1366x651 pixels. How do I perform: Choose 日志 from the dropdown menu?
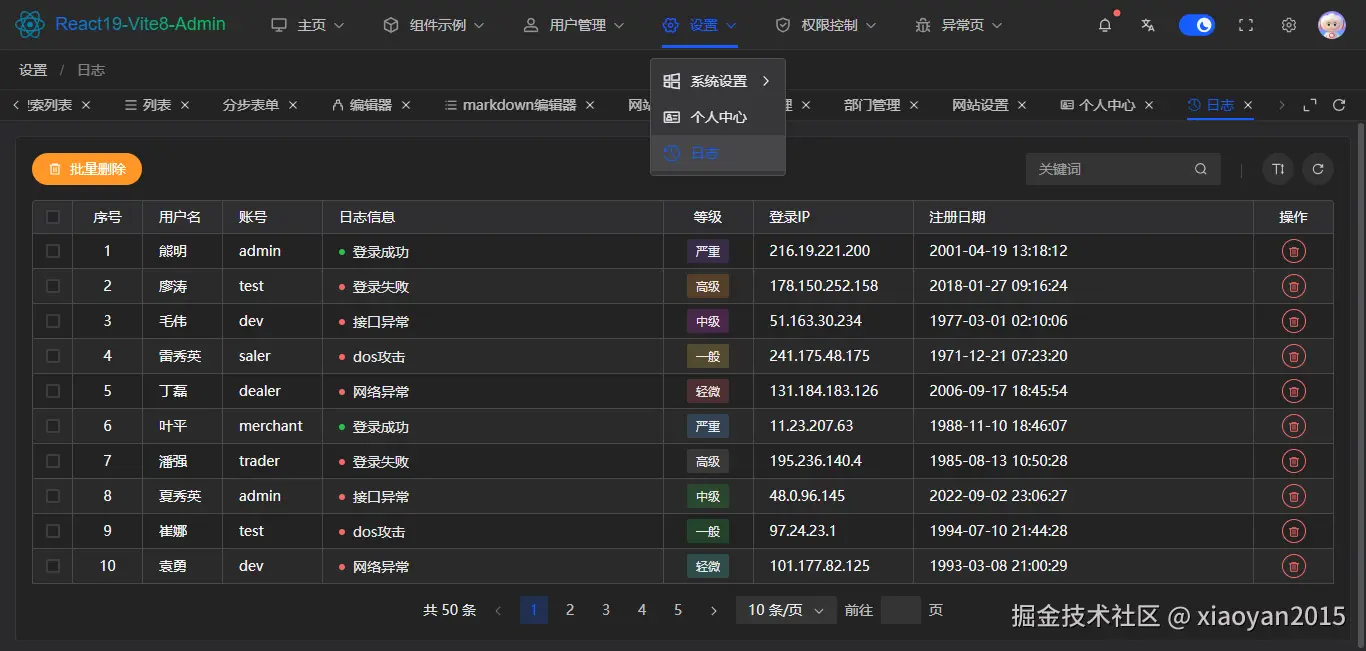point(718,153)
